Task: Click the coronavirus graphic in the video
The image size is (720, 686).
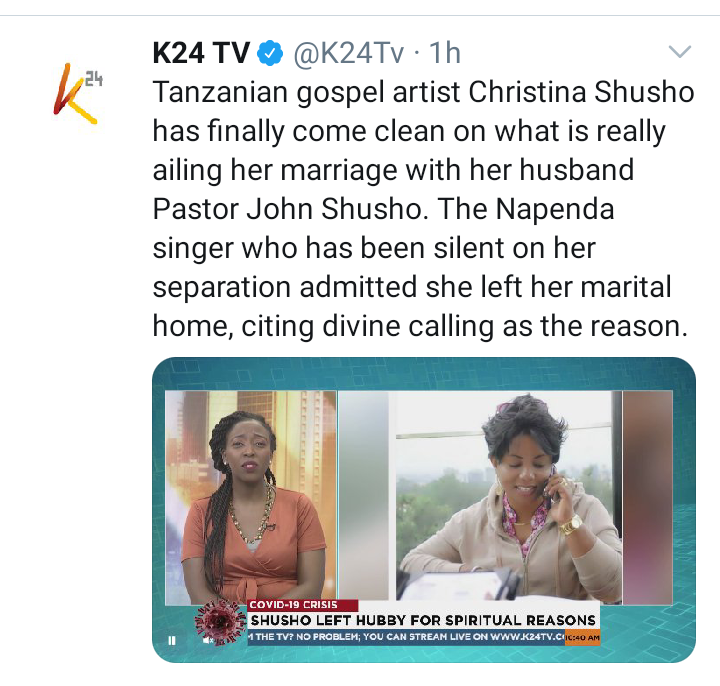Action: point(221,622)
